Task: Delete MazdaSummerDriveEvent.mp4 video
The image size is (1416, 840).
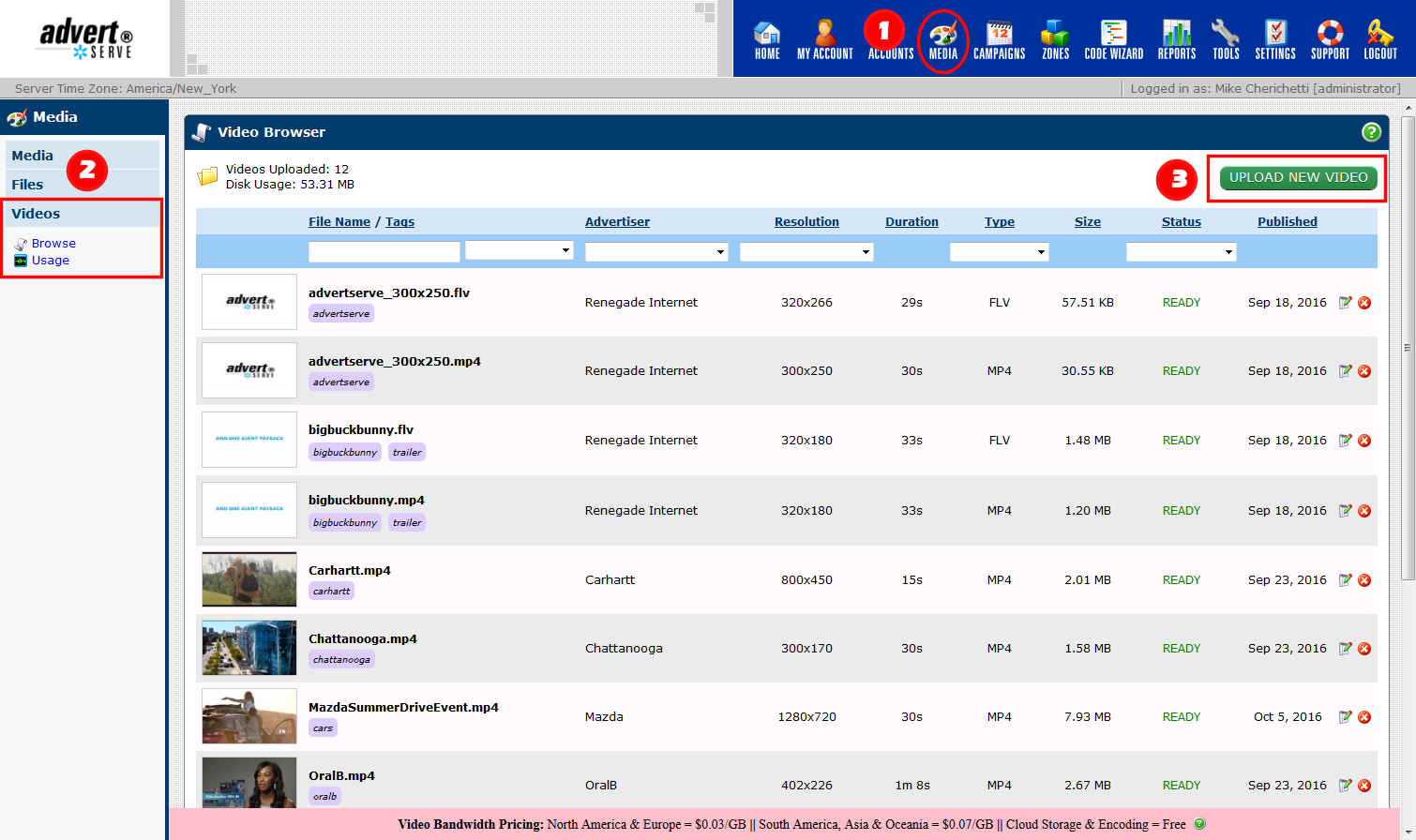Action: [1364, 717]
